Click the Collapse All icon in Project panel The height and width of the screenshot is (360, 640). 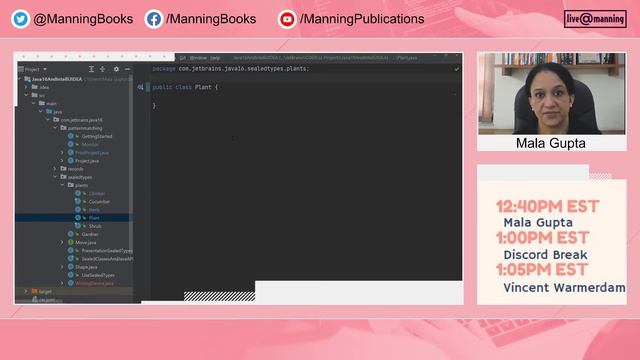102,69
